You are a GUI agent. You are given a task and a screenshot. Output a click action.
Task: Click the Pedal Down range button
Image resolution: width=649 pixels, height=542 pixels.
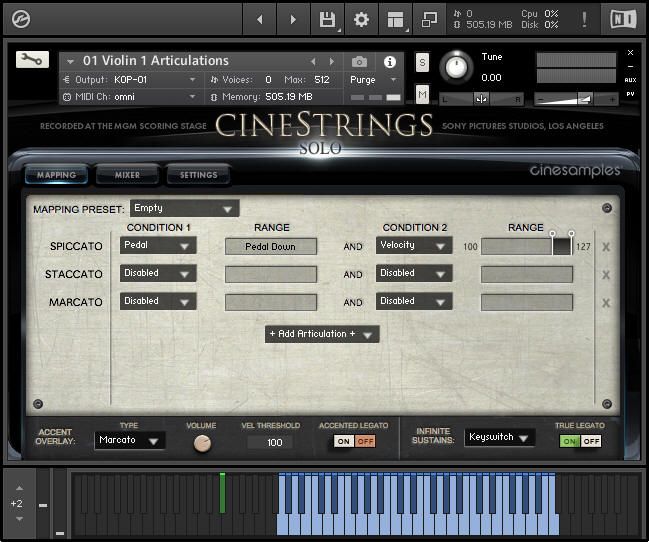click(271, 247)
